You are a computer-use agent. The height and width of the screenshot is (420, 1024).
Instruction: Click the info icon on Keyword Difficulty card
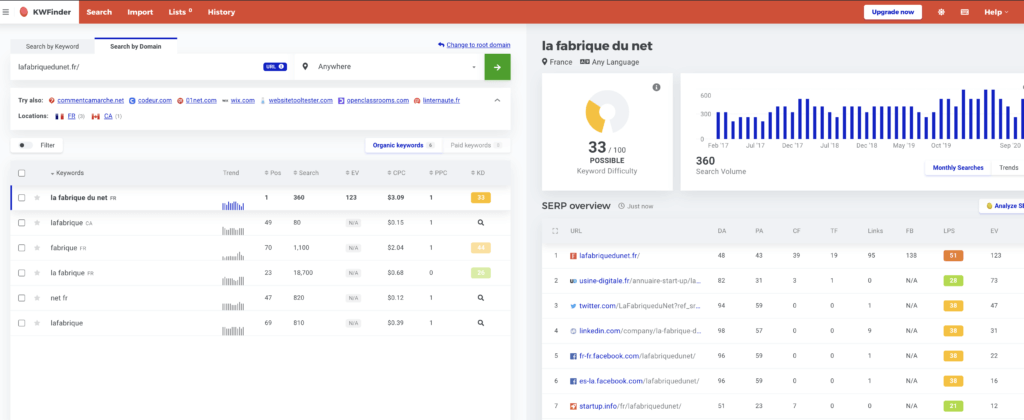click(656, 88)
